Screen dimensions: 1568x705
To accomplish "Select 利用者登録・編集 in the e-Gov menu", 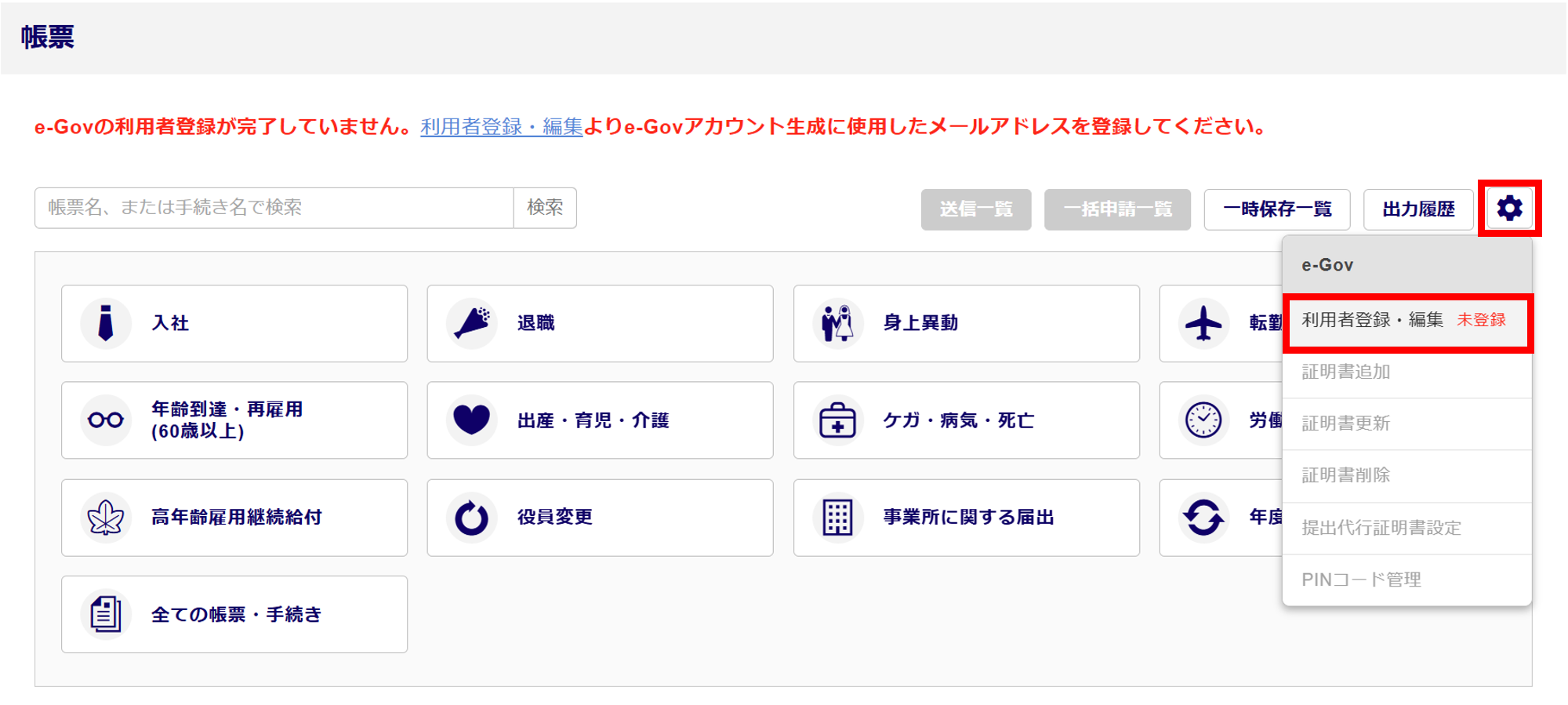I will [x=1372, y=321].
